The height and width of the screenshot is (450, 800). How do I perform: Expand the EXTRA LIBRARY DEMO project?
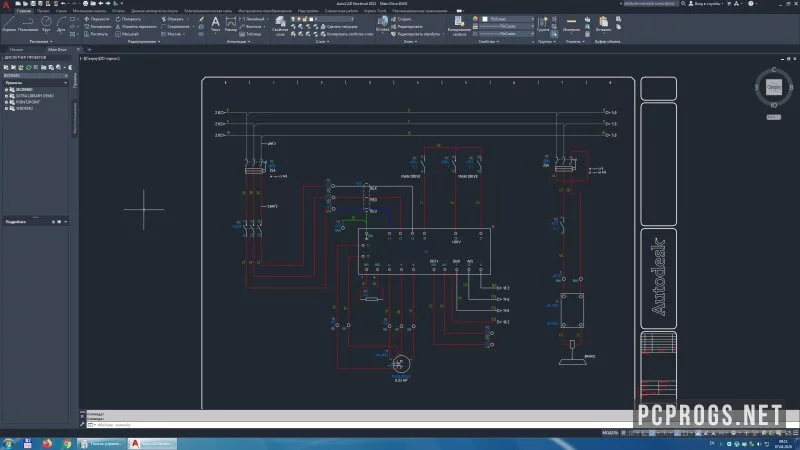tap(7, 96)
